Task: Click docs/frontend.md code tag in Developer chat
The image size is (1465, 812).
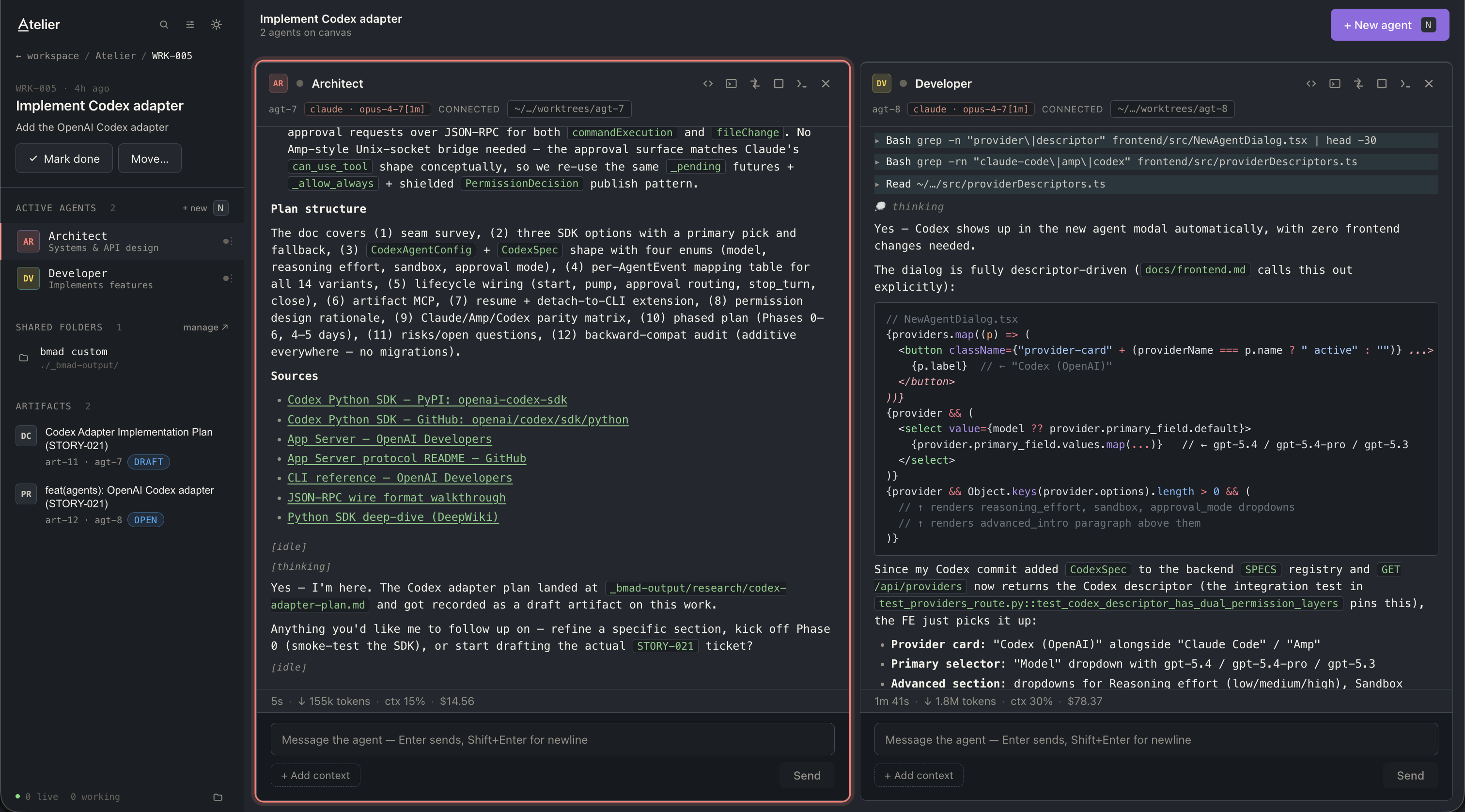Action: click(x=1195, y=269)
